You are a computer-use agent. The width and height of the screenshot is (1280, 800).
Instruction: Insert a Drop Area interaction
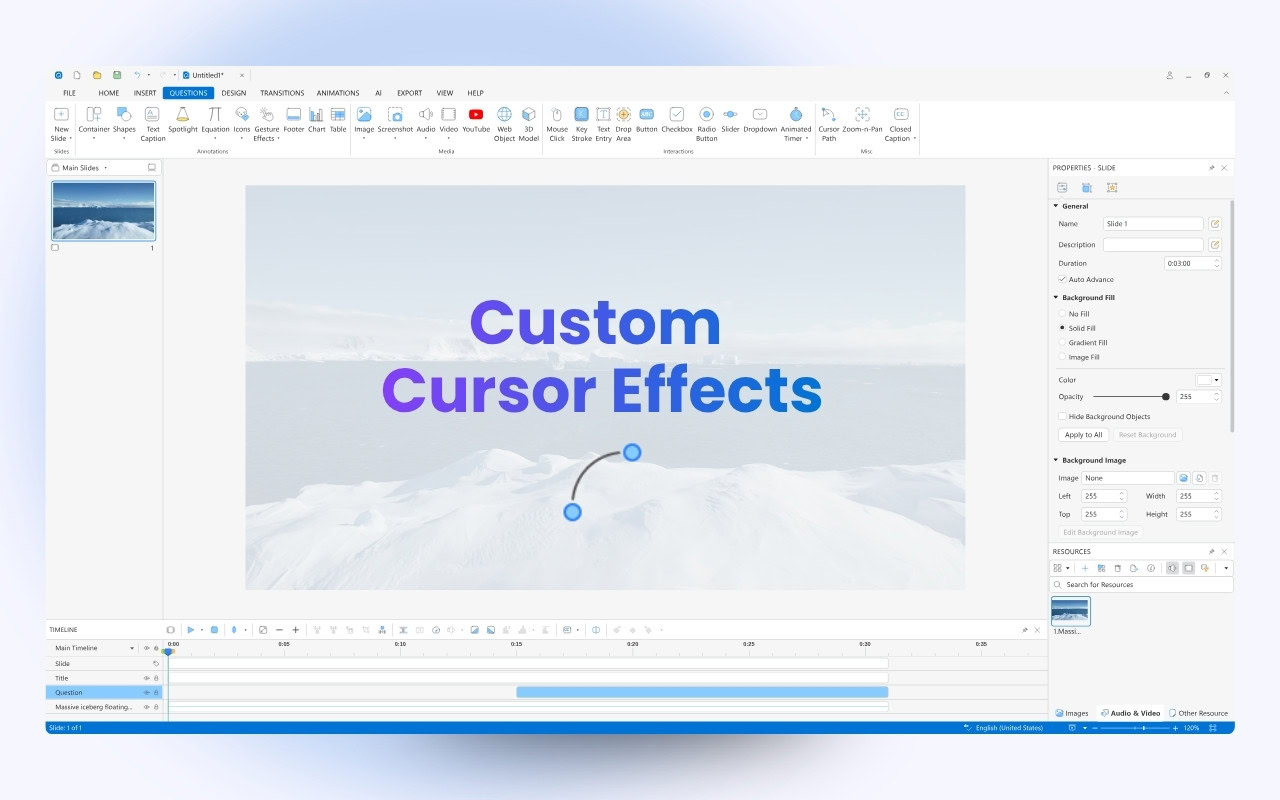click(x=624, y=124)
